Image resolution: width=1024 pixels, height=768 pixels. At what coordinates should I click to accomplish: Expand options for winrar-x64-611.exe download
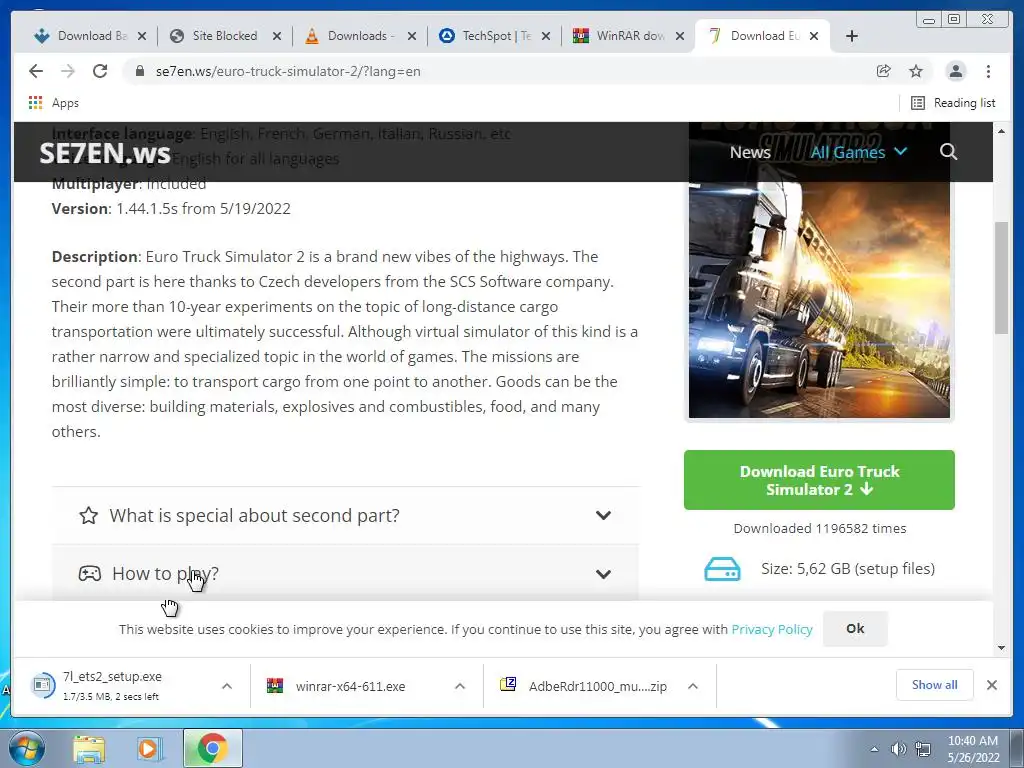(x=460, y=686)
